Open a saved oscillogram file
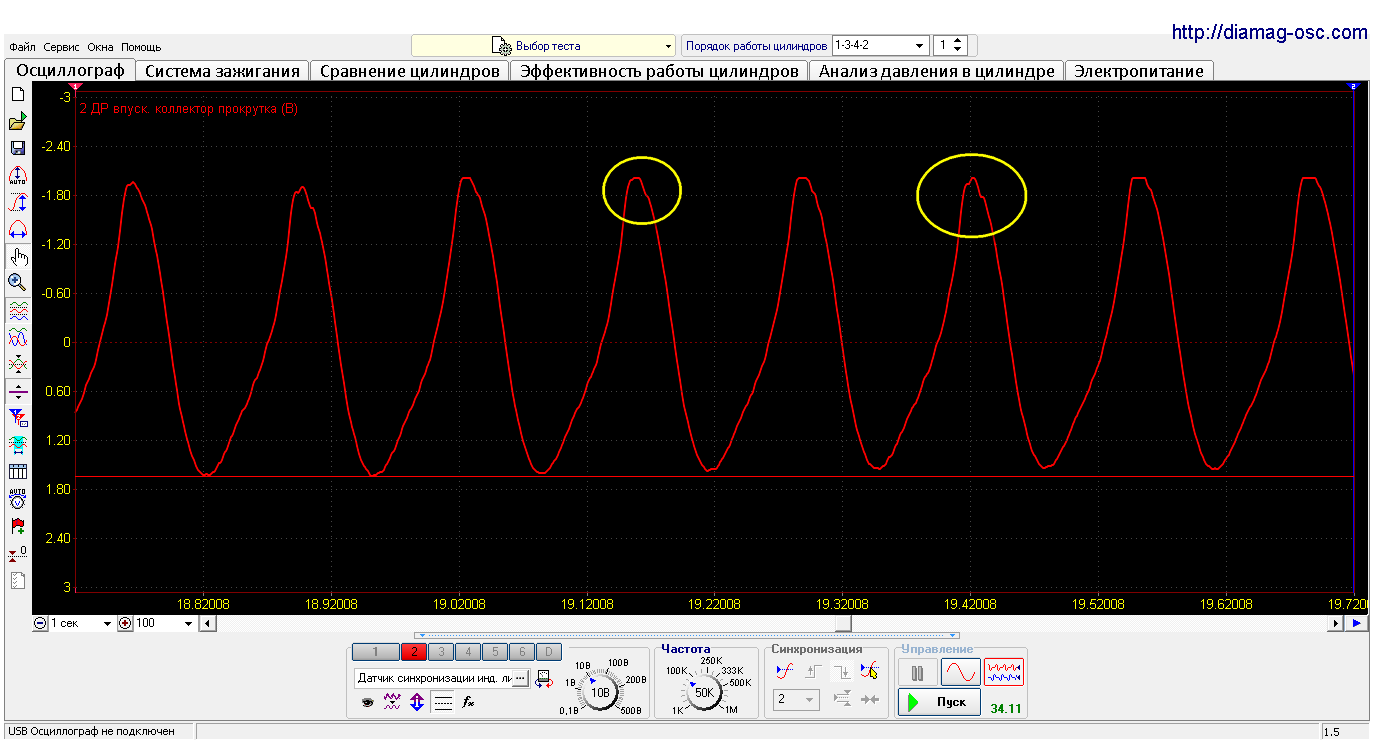Viewport: 1382px width, 744px height. pos(17,121)
